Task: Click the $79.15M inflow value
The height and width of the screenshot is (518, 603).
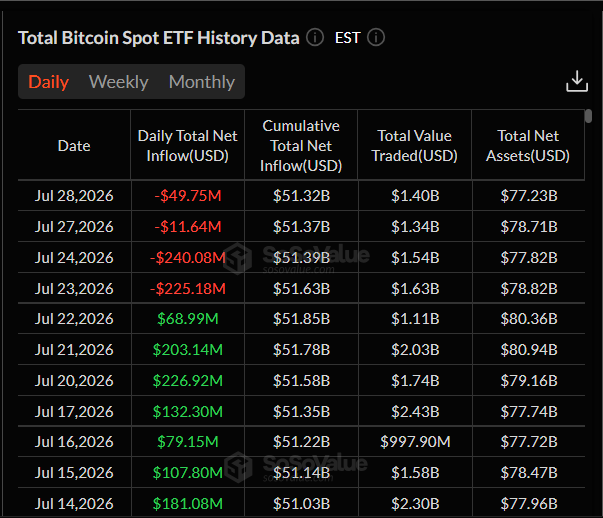Action: [188, 442]
